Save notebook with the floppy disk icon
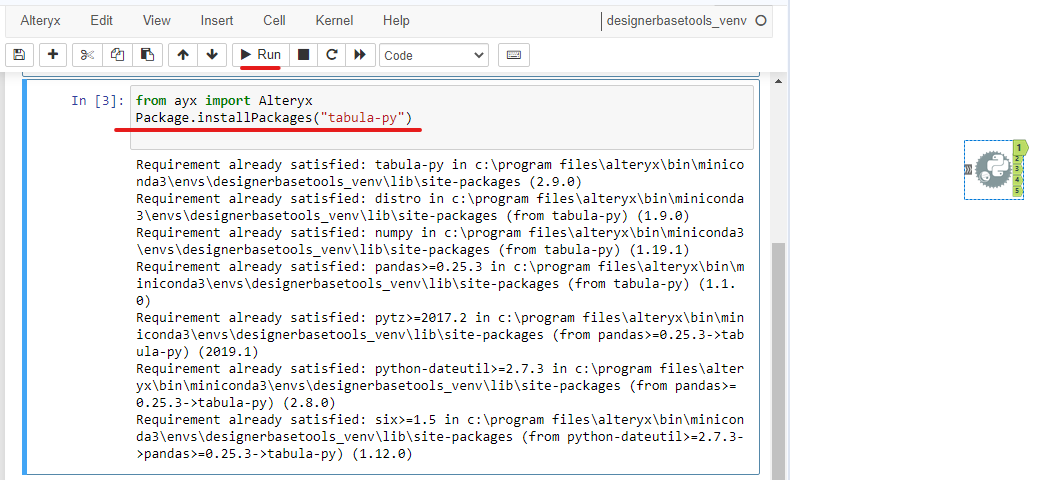1047x480 pixels. pyautogui.click(x=19, y=55)
